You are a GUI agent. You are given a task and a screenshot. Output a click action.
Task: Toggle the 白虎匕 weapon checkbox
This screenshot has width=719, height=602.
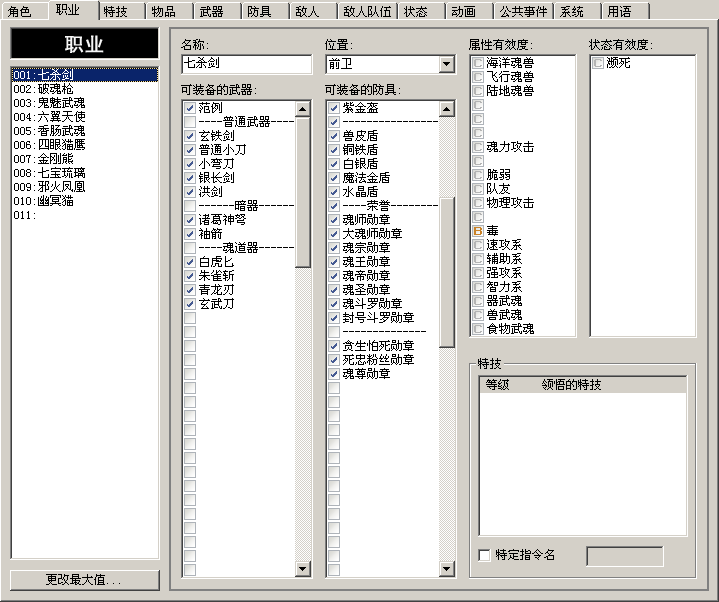(x=190, y=262)
